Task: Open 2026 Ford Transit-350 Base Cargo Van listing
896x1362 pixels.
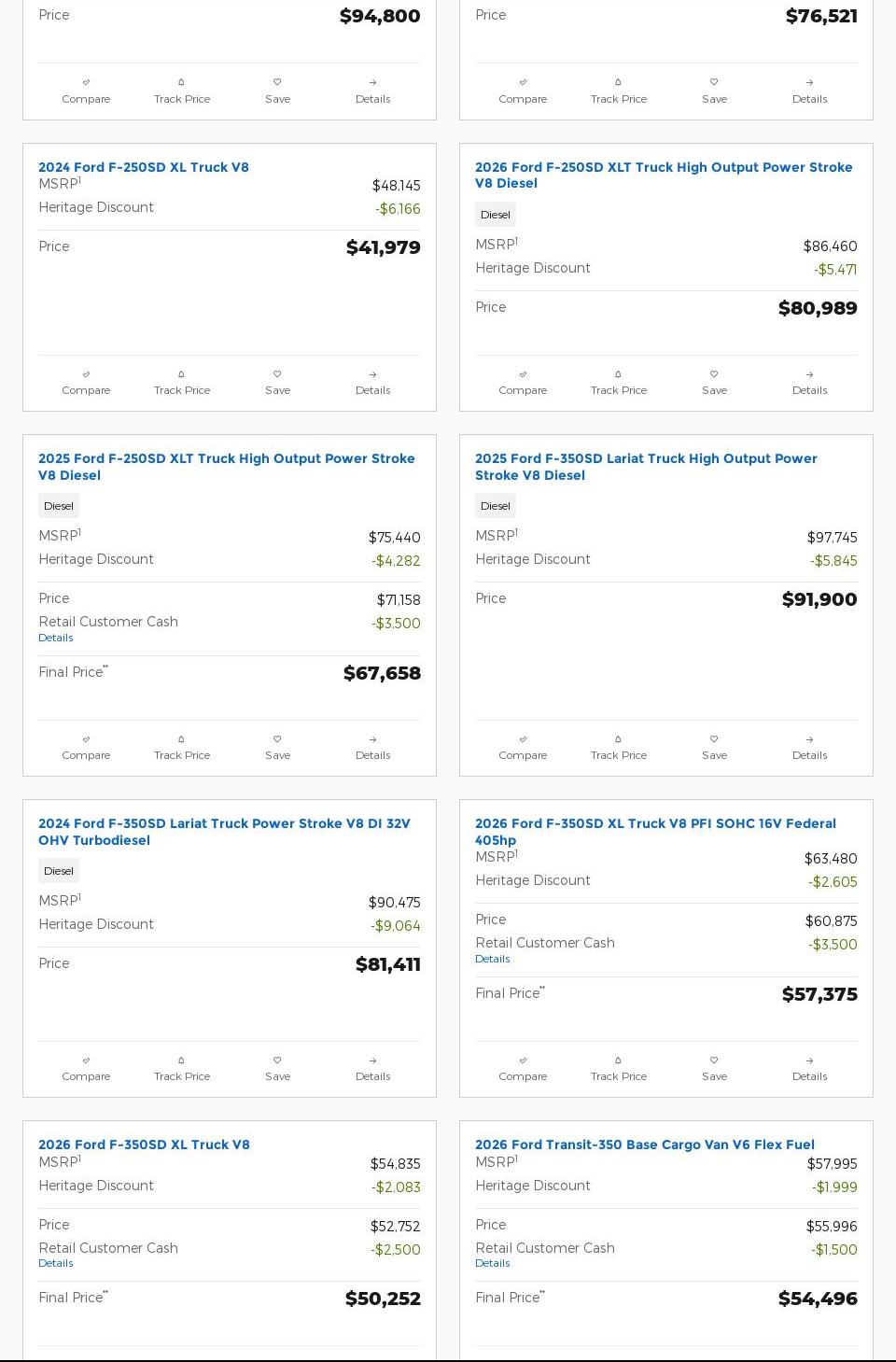Action: coord(644,1144)
